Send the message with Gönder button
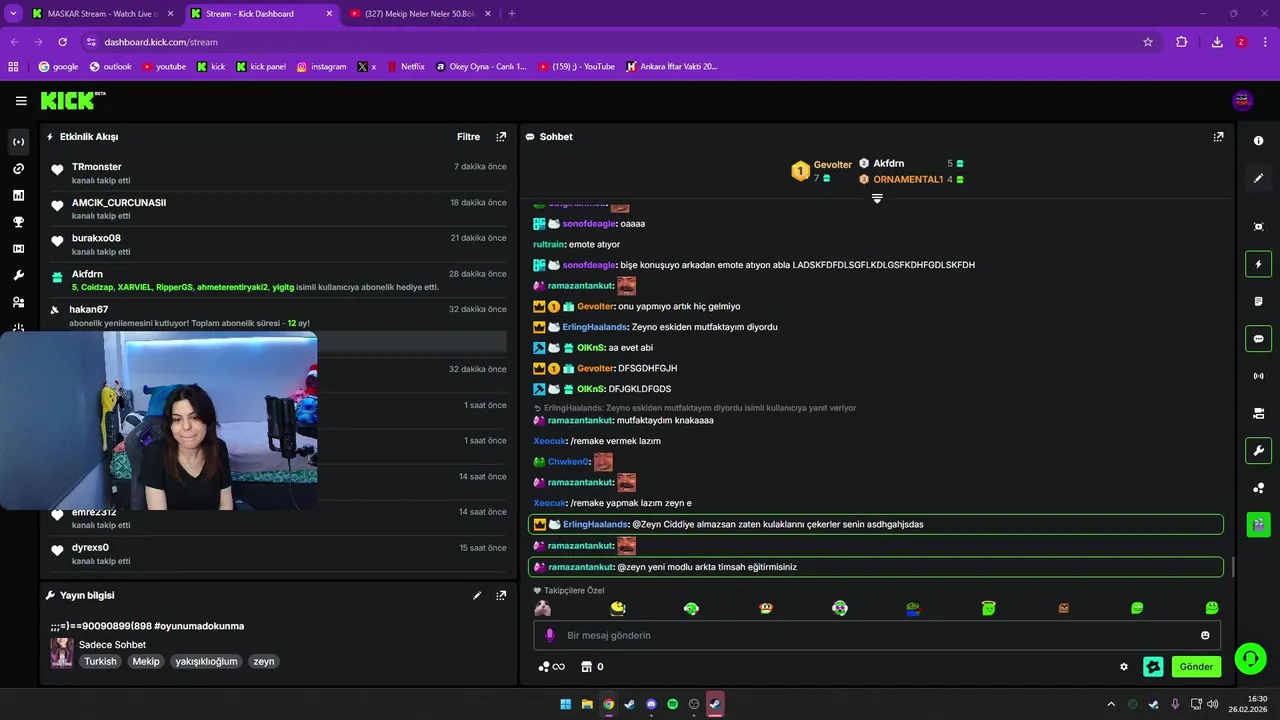Screen dimensions: 1280x720 point(1196,667)
